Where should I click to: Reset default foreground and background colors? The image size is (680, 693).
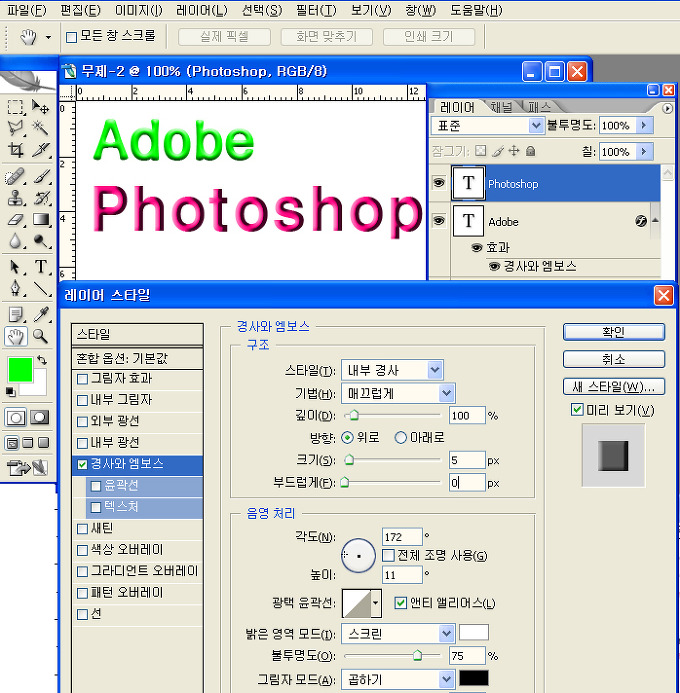point(11,392)
